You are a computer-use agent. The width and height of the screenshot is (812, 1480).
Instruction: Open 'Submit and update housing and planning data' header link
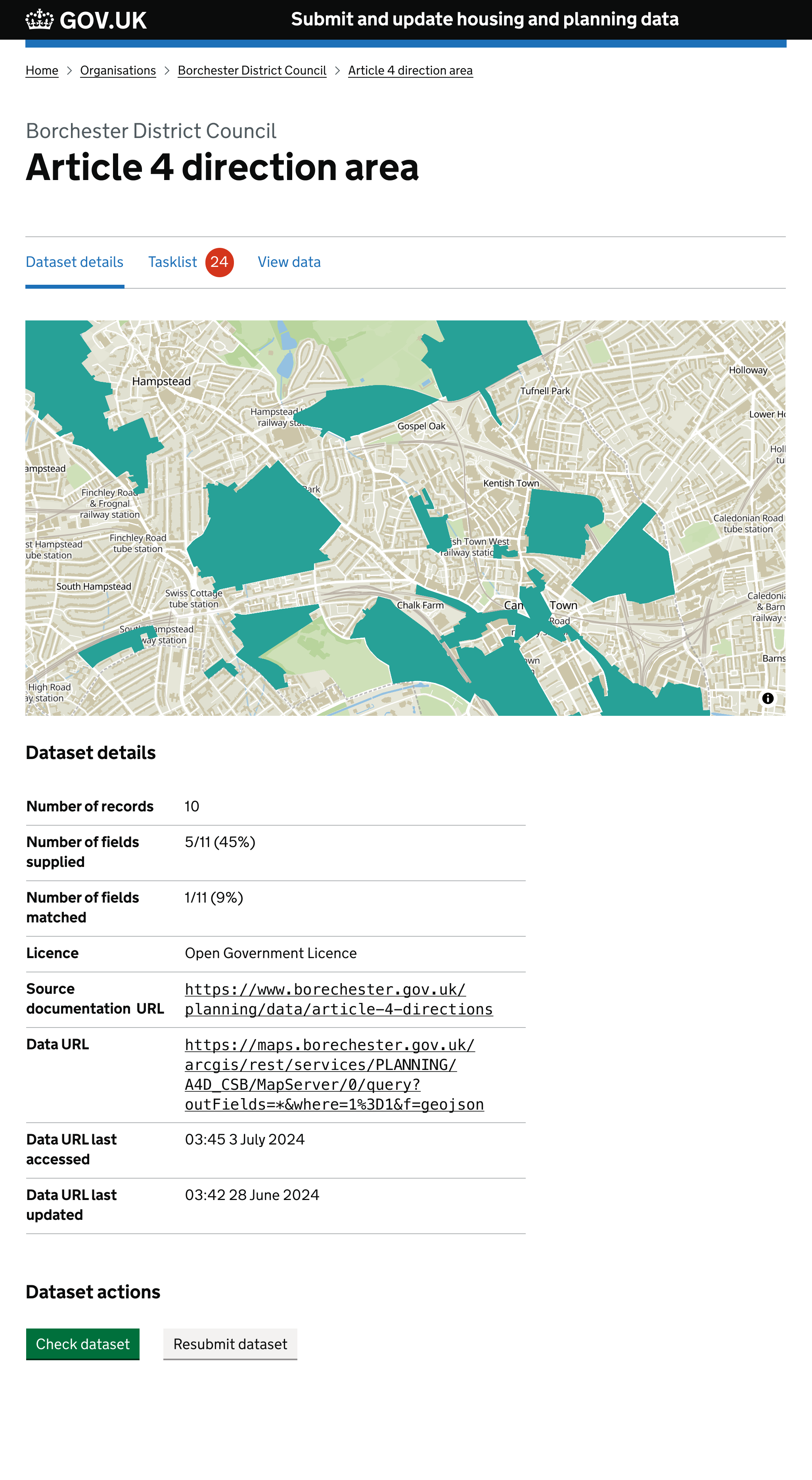tap(485, 19)
